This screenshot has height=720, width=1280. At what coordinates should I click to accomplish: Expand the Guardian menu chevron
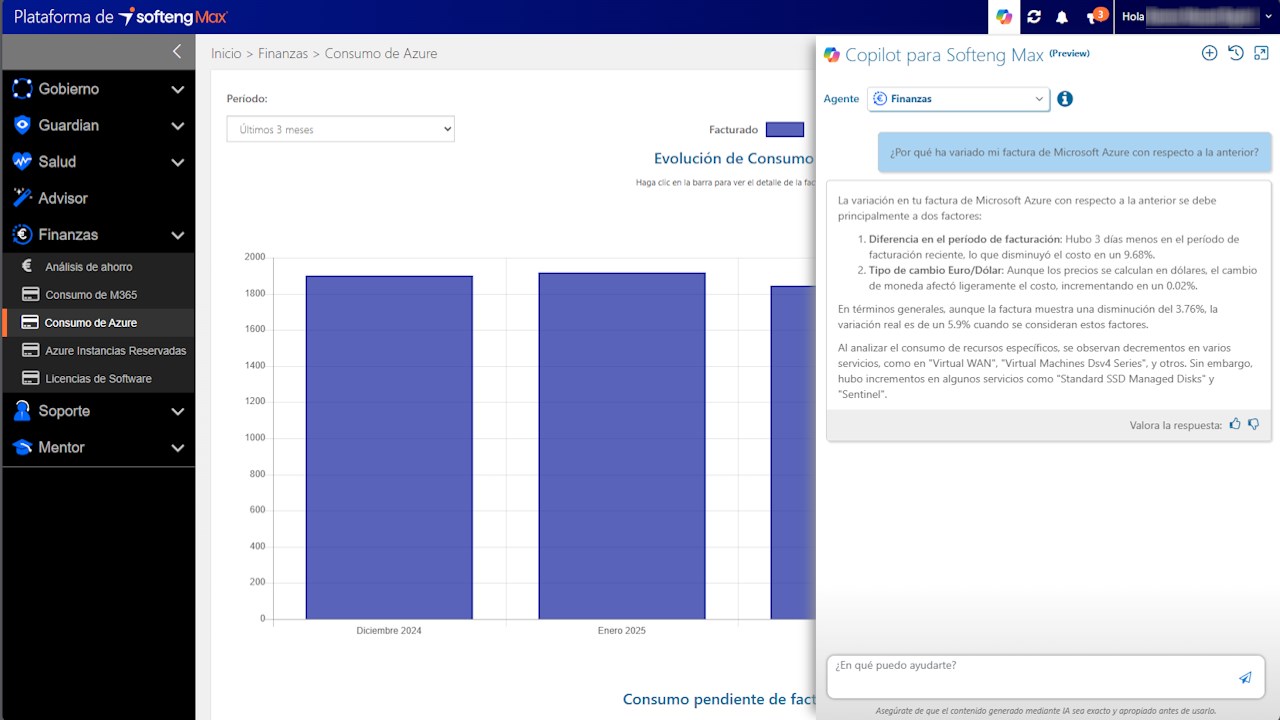click(177, 126)
